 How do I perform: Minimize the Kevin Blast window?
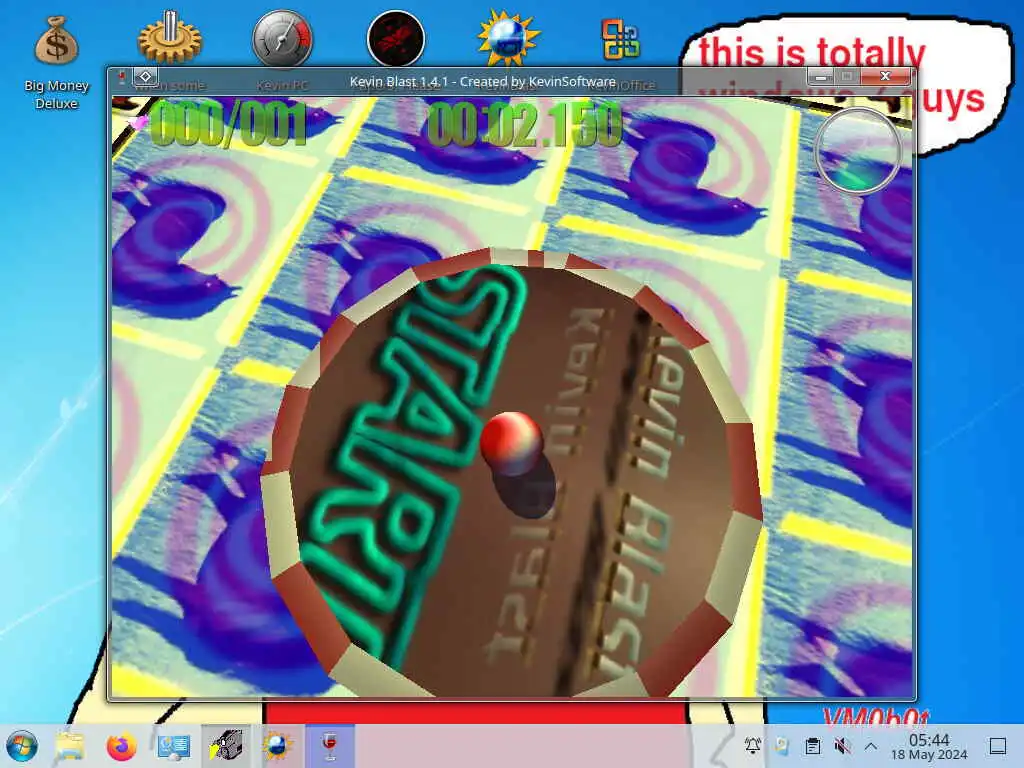[821, 76]
